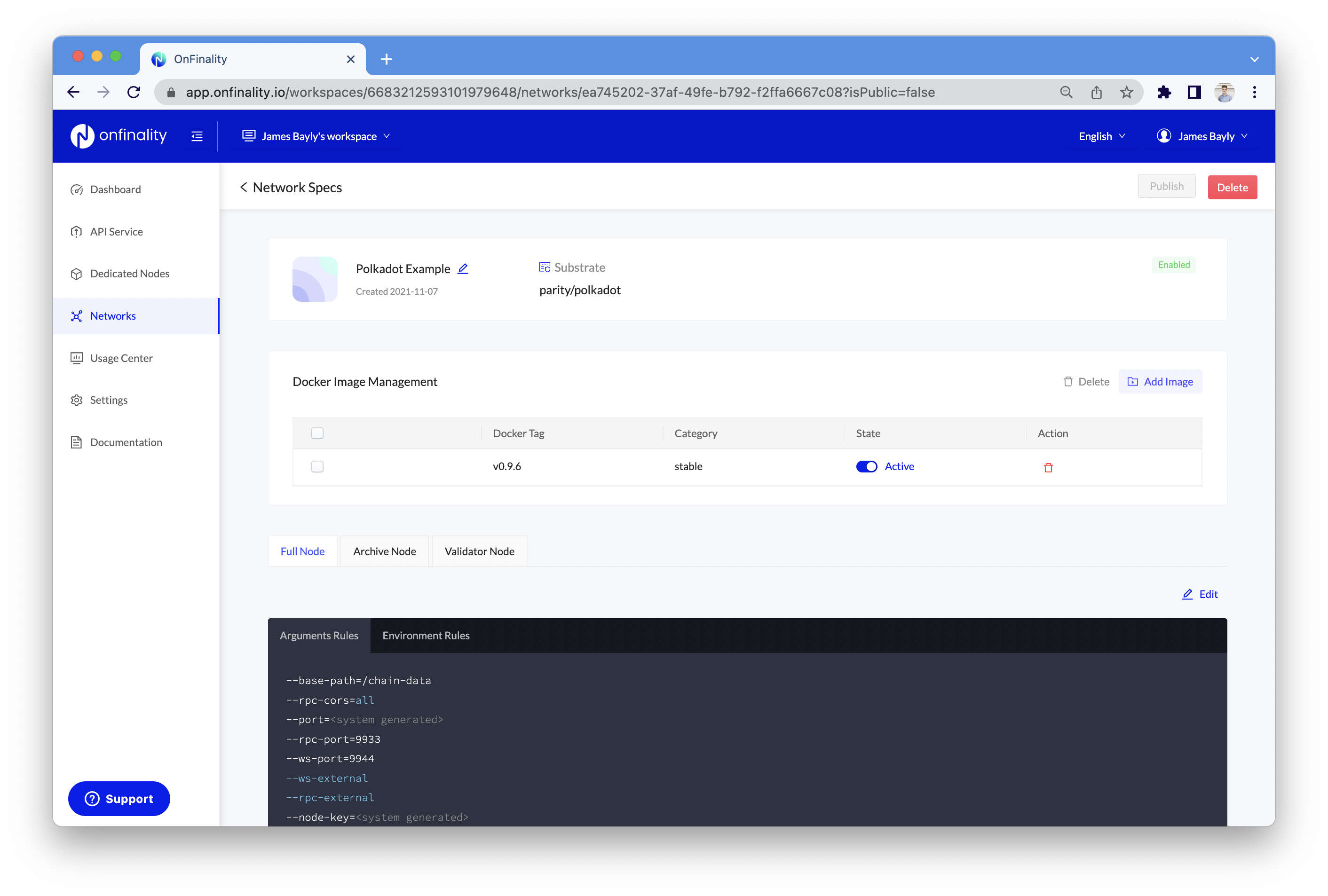
Task: Open the English language dropdown
Action: [1101, 136]
